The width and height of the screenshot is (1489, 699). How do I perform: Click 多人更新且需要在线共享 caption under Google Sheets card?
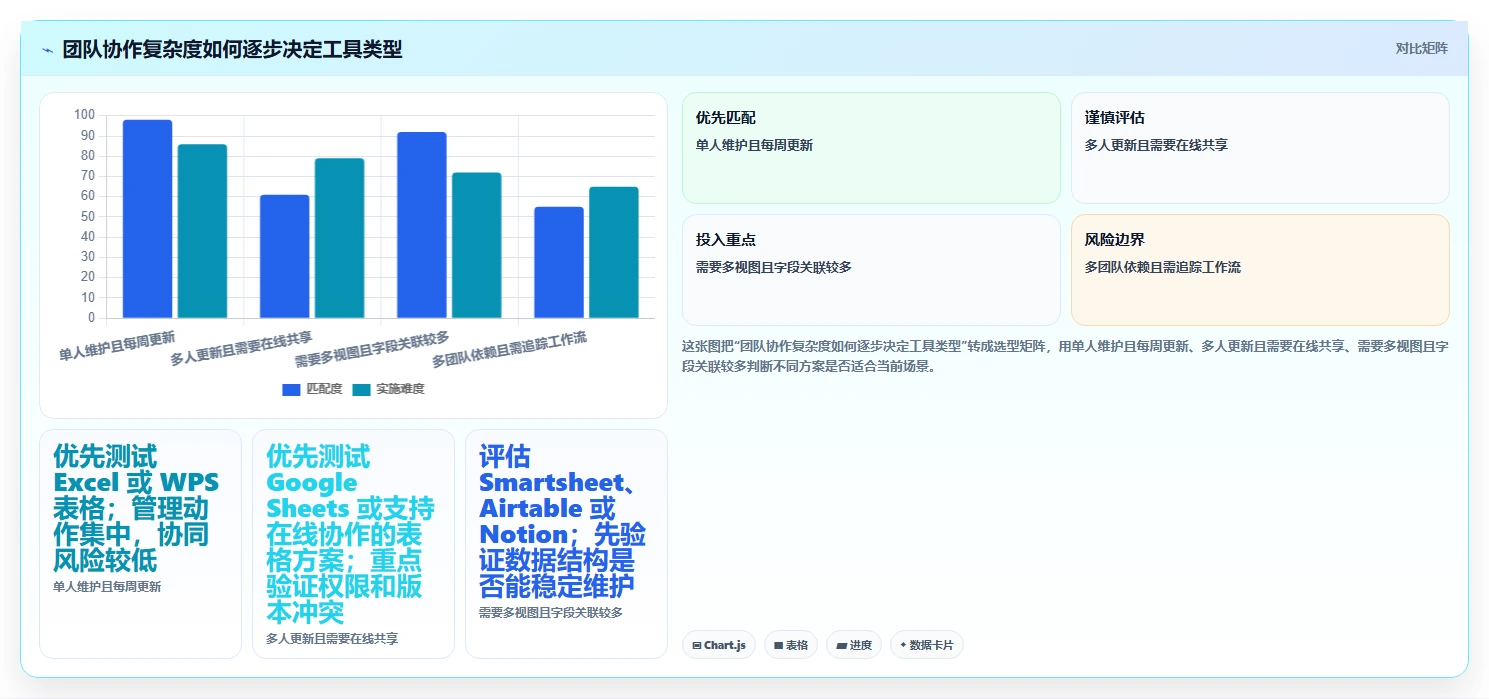(x=332, y=638)
